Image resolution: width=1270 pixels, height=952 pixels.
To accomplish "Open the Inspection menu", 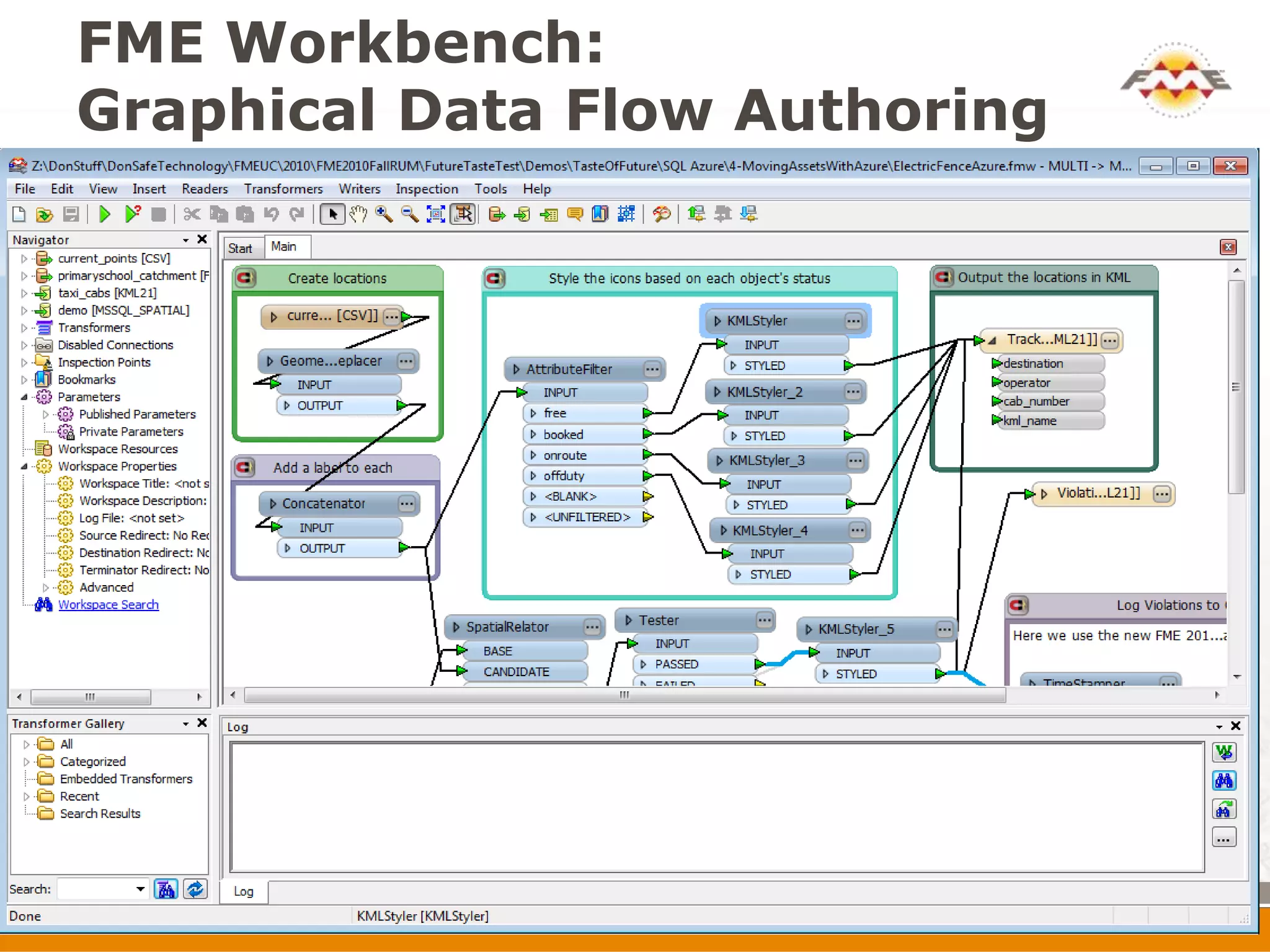I will pos(427,189).
